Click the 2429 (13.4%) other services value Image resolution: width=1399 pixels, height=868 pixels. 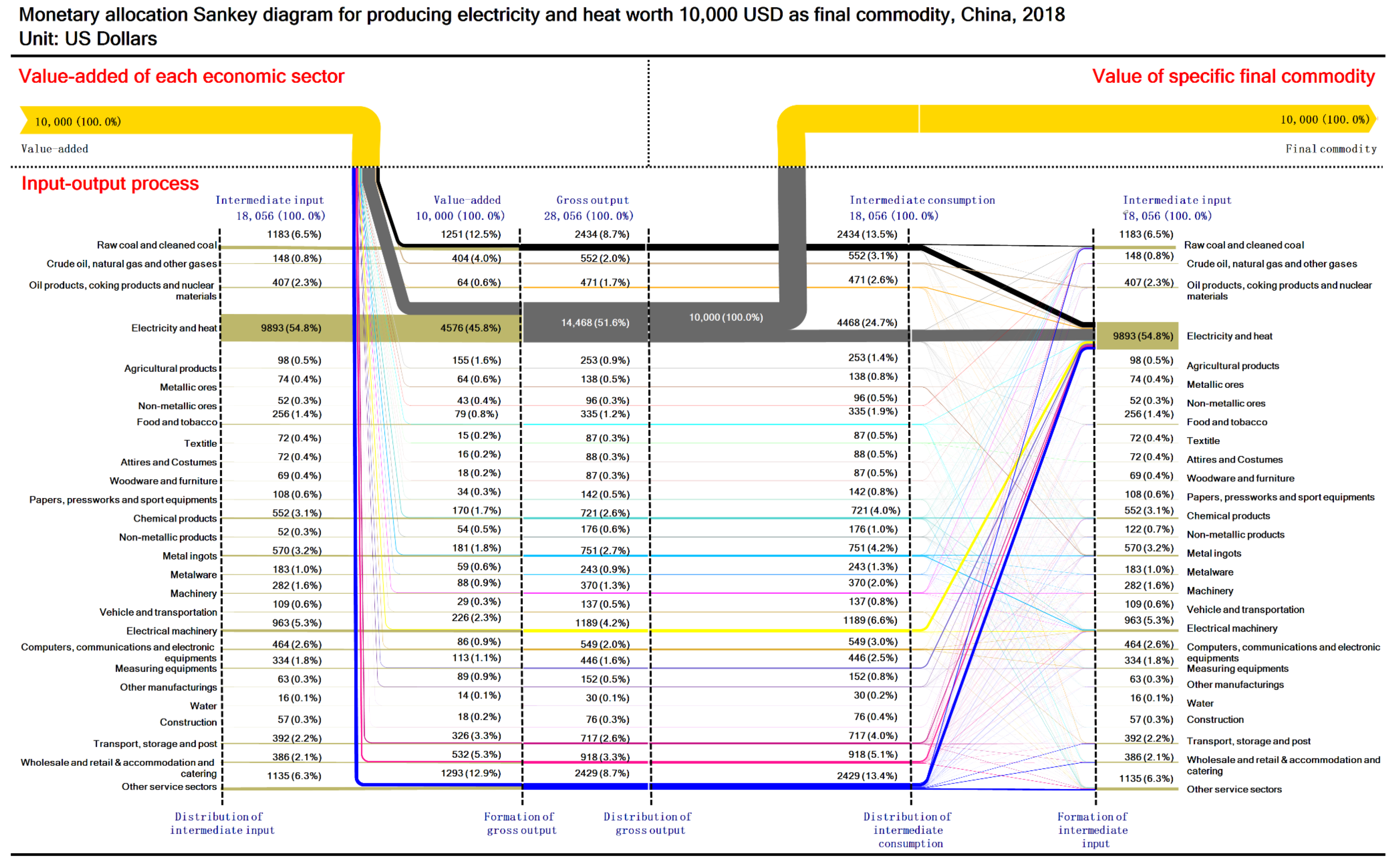[x=867, y=776]
